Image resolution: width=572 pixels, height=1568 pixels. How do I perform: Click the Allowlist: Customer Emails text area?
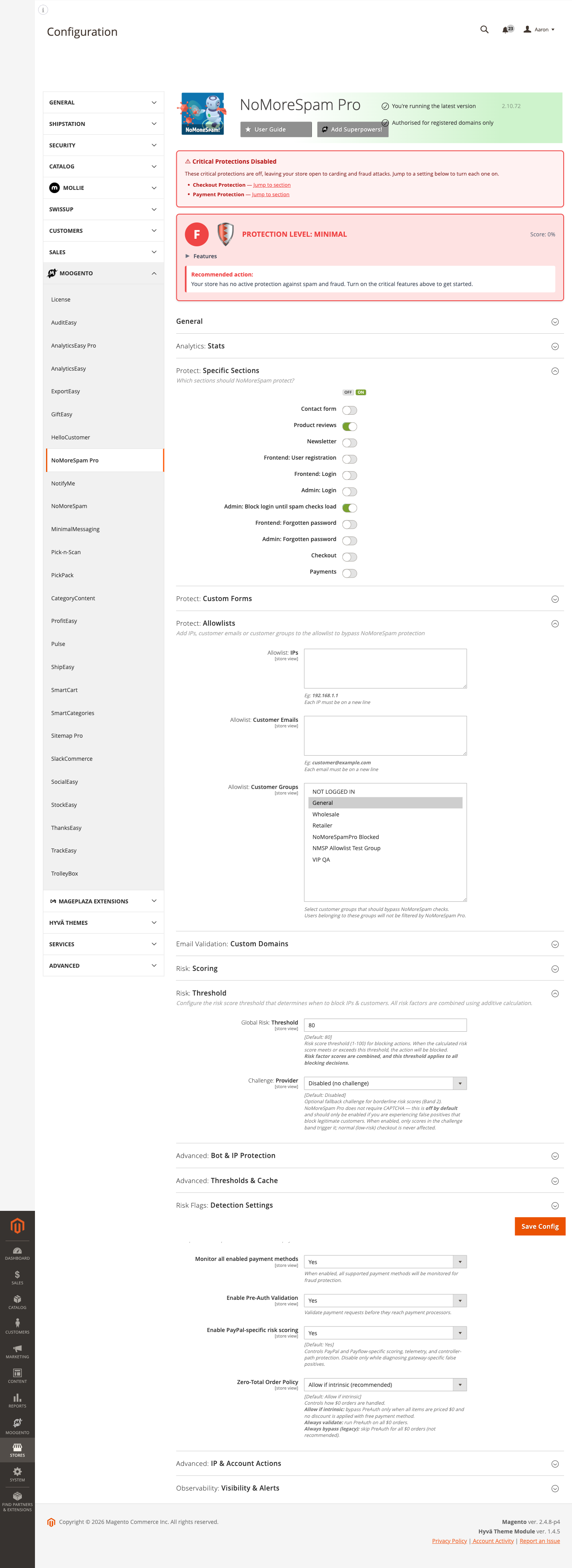pyautogui.click(x=385, y=735)
